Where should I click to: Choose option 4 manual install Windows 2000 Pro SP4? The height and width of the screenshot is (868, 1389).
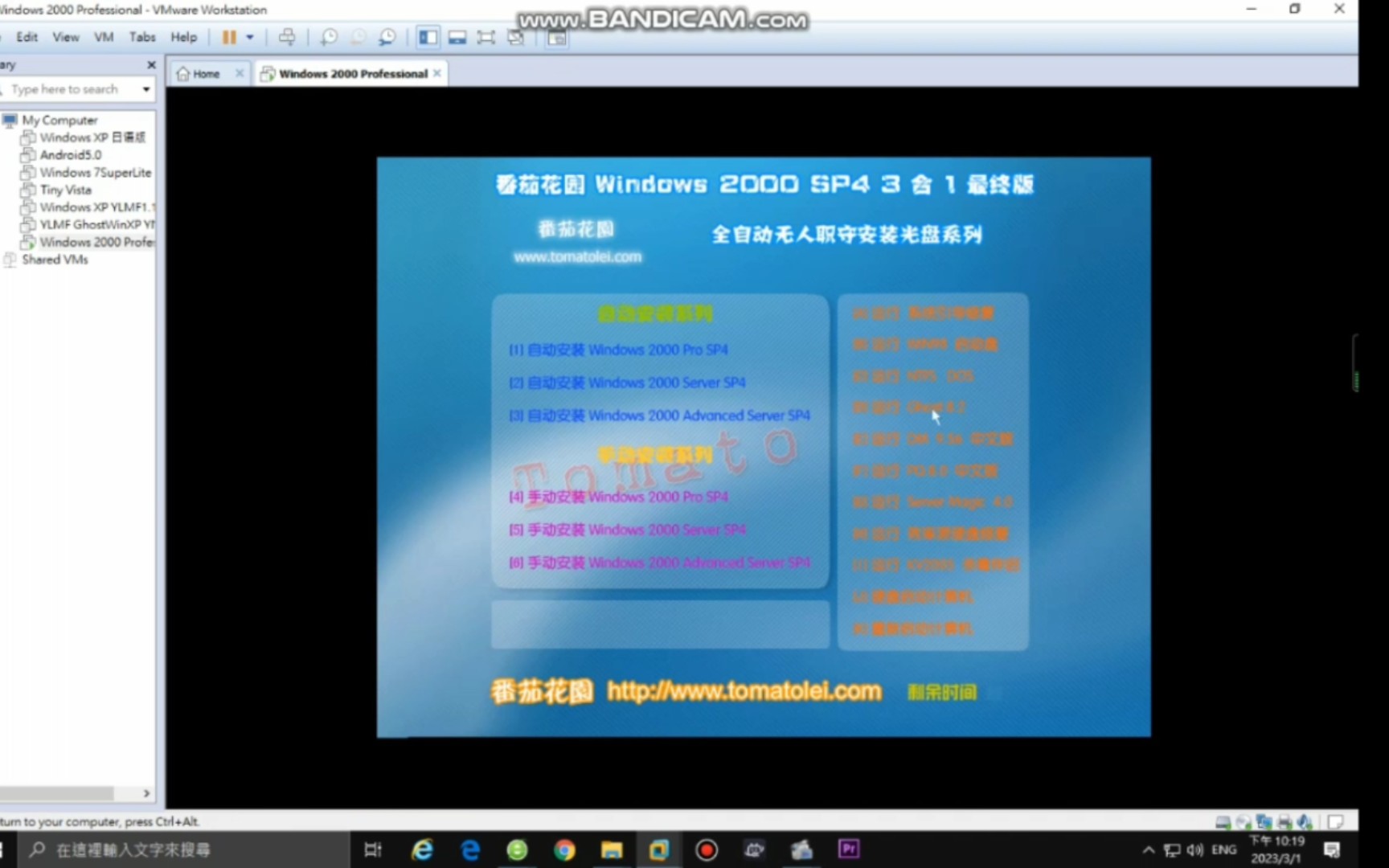(619, 497)
